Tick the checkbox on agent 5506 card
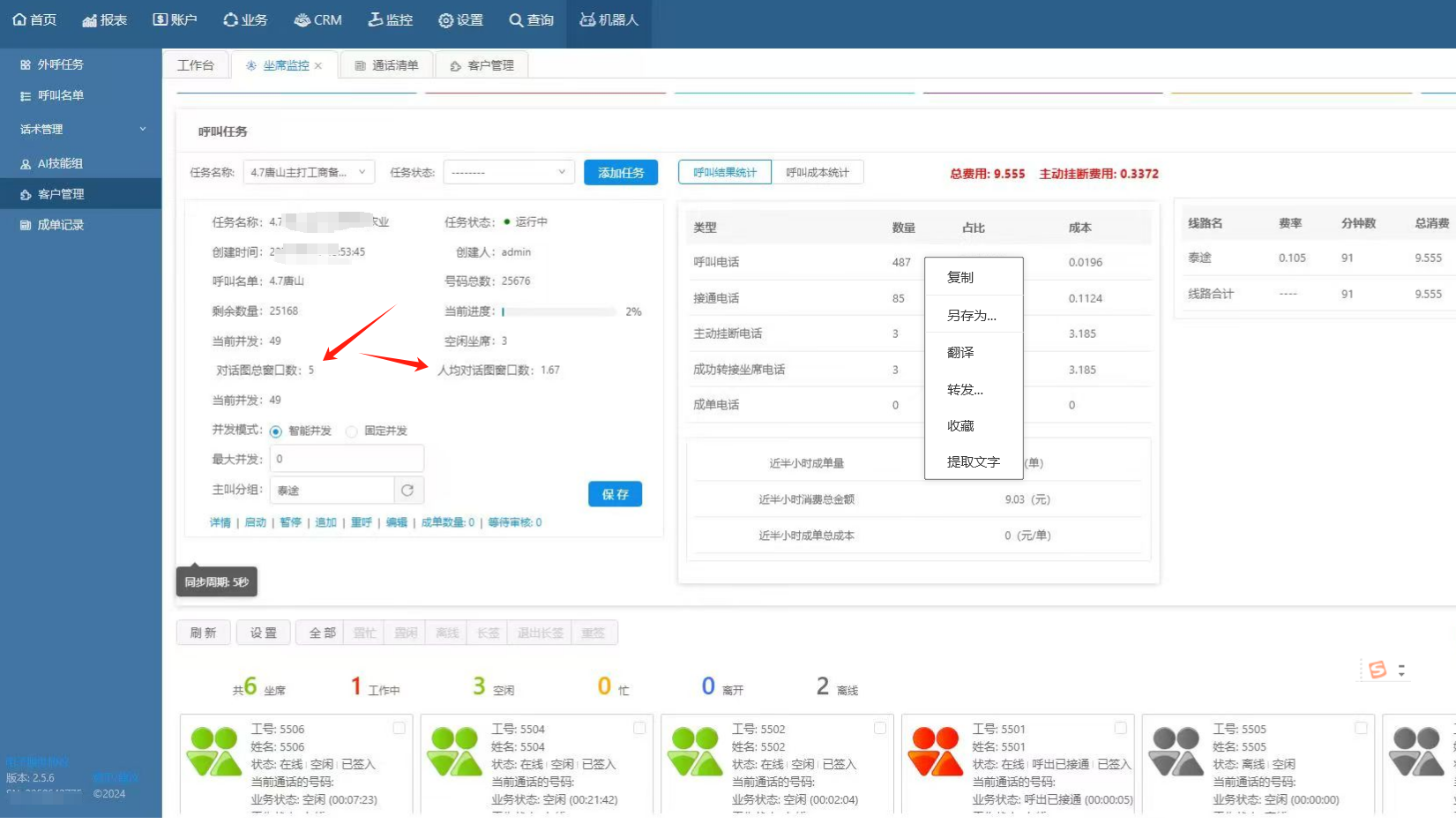 coord(399,728)
